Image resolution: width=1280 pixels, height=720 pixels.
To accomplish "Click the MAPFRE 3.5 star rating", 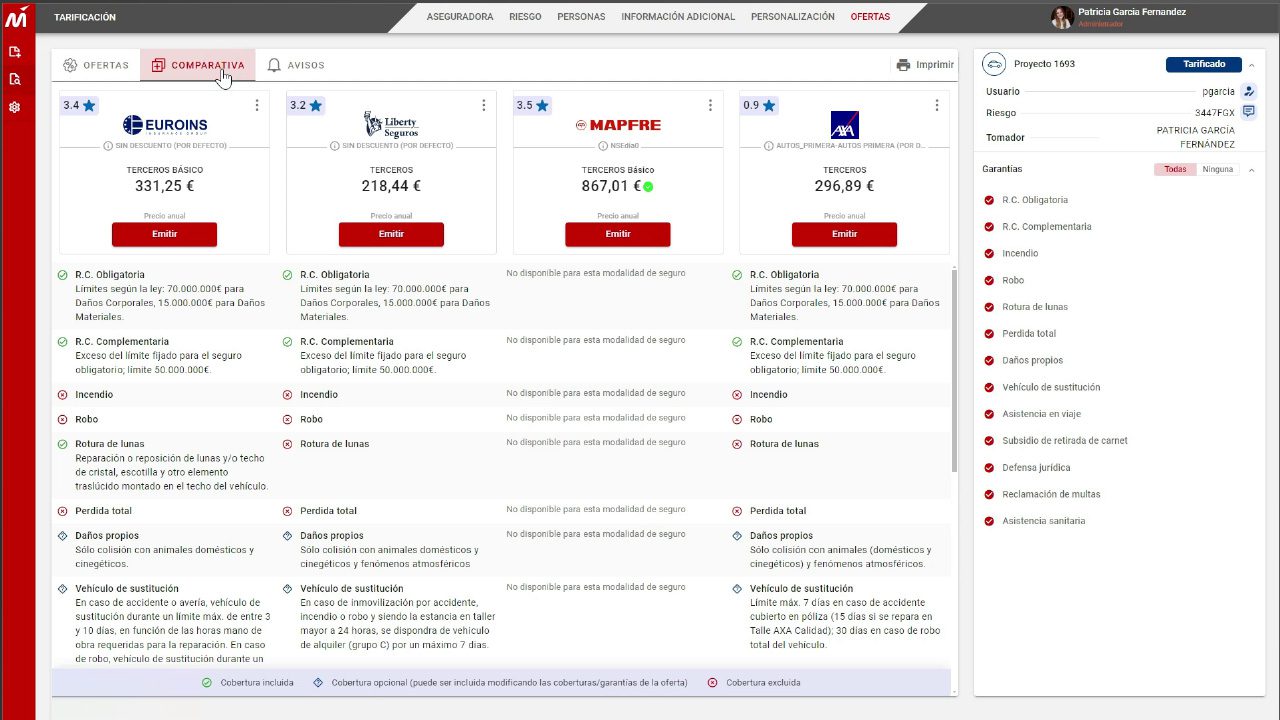I will point(533,105).
